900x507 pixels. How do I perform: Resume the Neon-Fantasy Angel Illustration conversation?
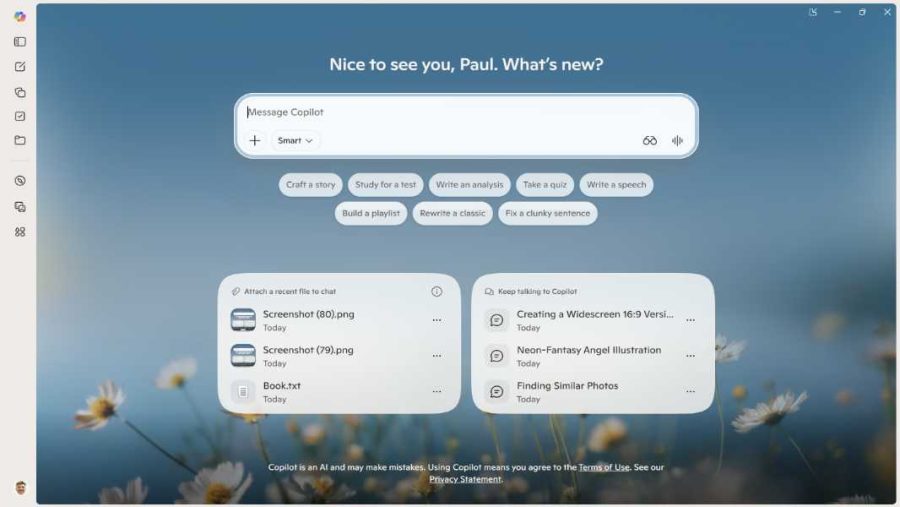(x=589, y=350)
